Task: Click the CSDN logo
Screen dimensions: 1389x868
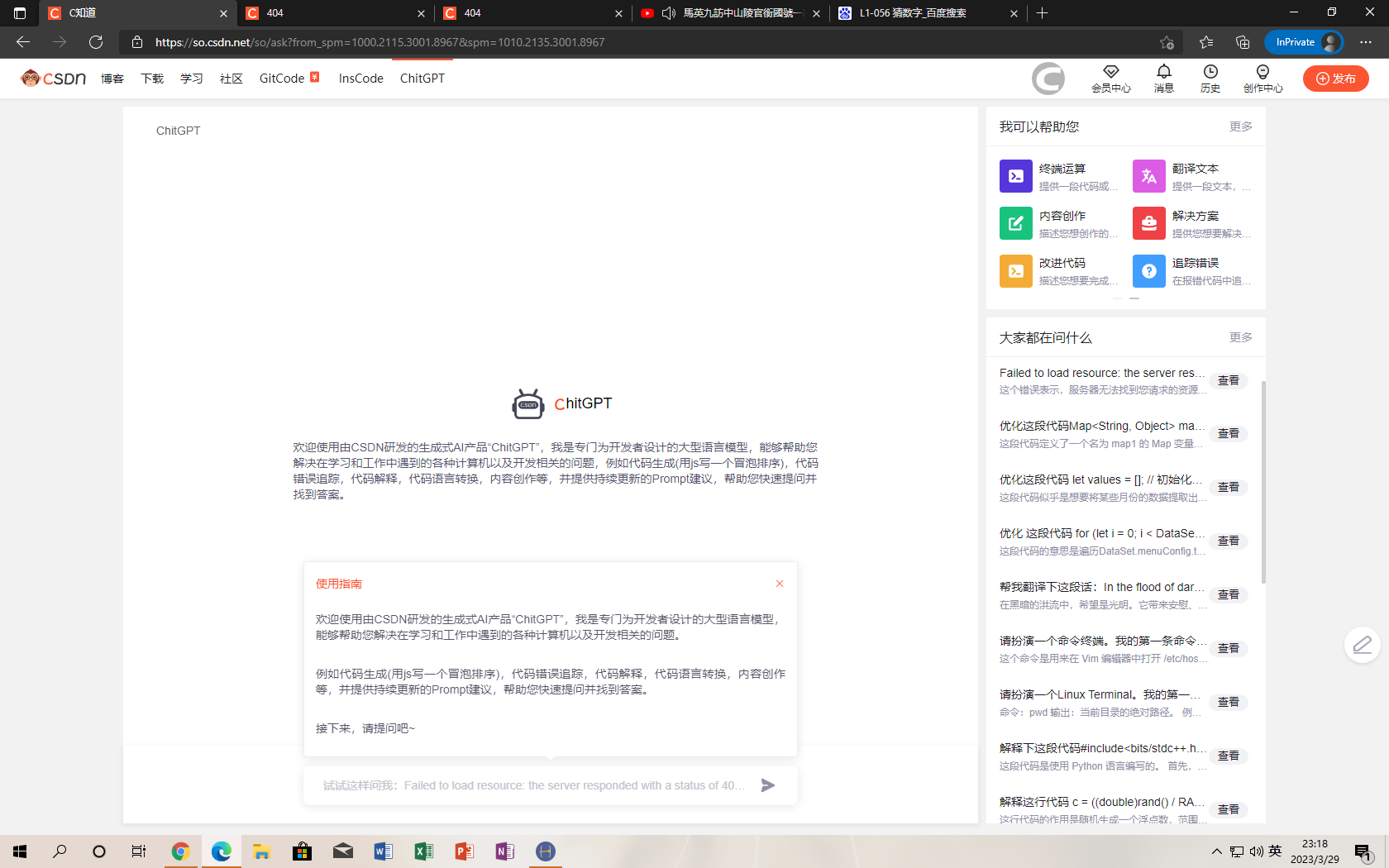Action: pyautogui.click(x=54, y=79)
